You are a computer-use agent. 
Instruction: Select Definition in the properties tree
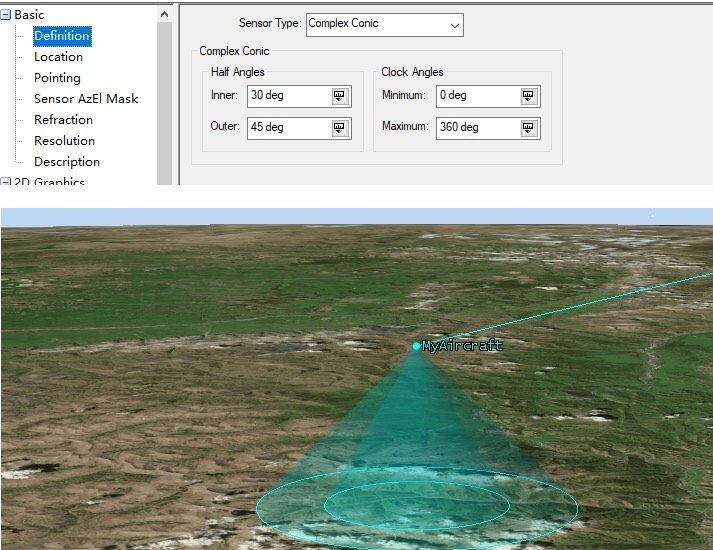pos(62,36)
